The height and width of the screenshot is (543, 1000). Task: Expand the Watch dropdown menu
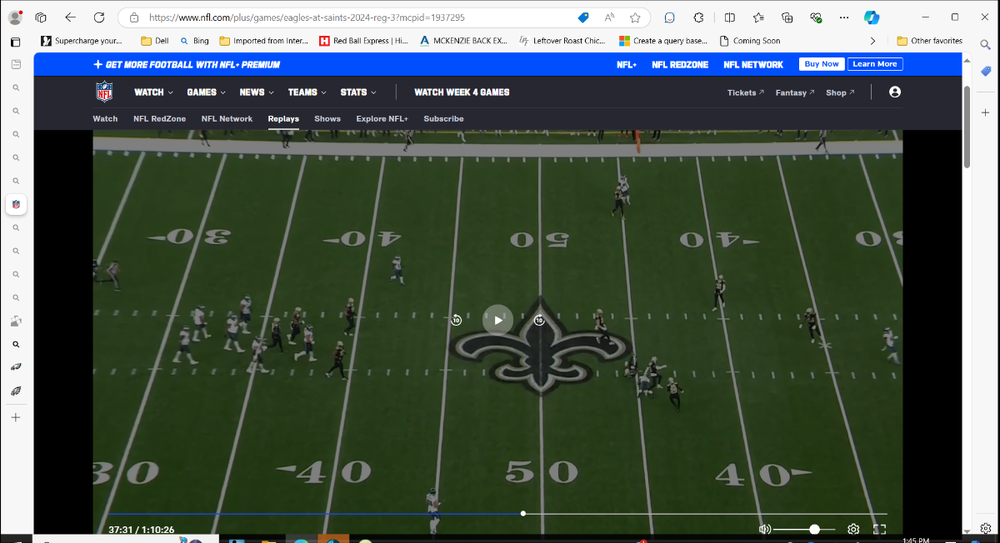[153, 92]
